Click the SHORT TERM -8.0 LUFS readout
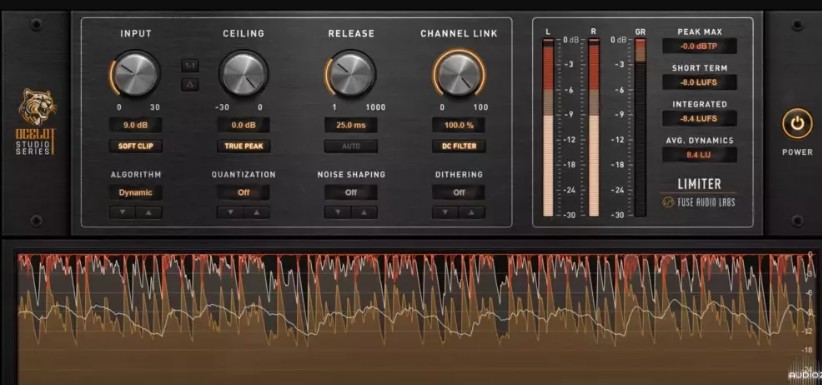822x385 pixels. click(699, 82)
